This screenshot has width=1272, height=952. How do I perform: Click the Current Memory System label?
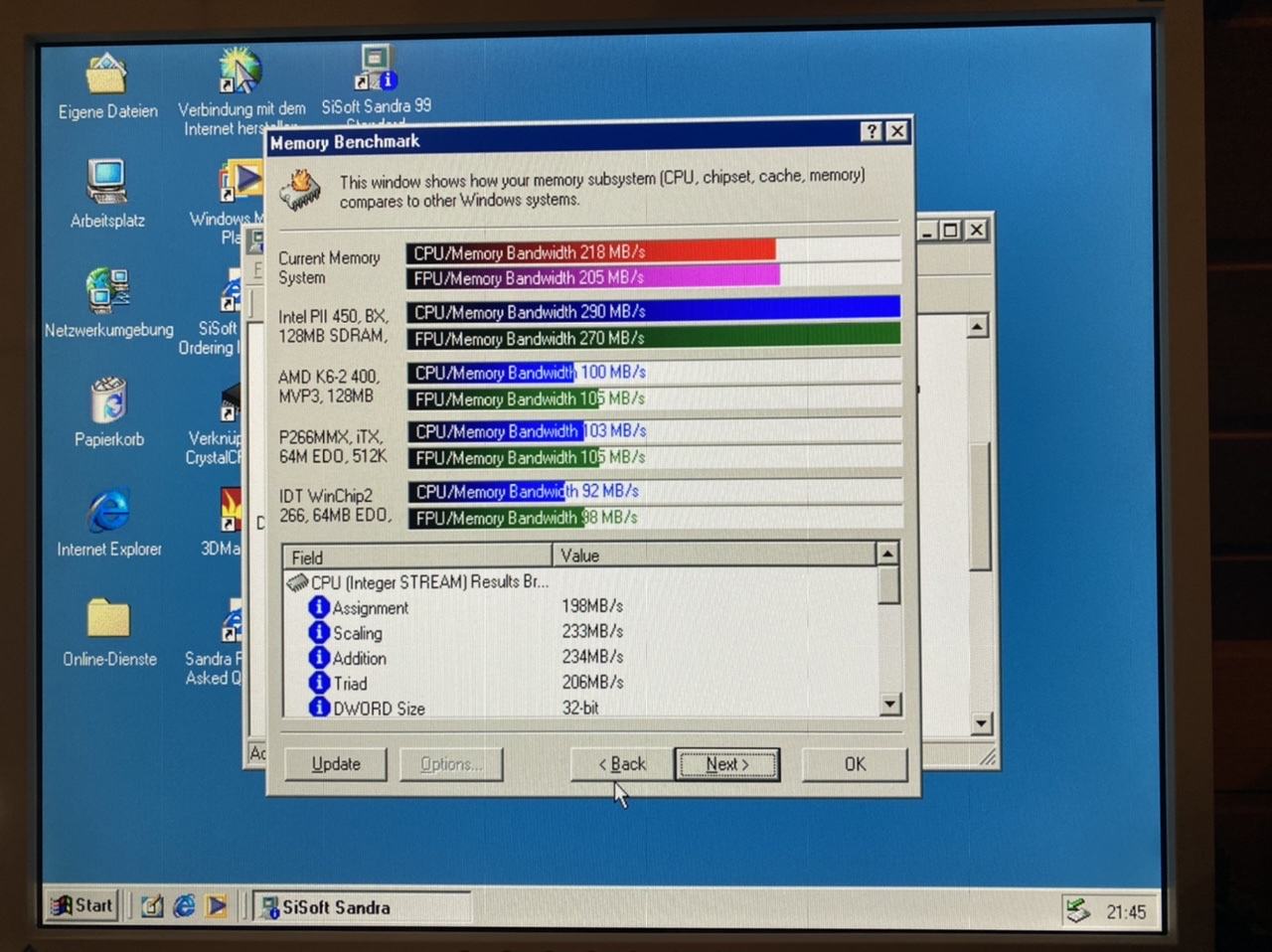click(x=329, y=267)
